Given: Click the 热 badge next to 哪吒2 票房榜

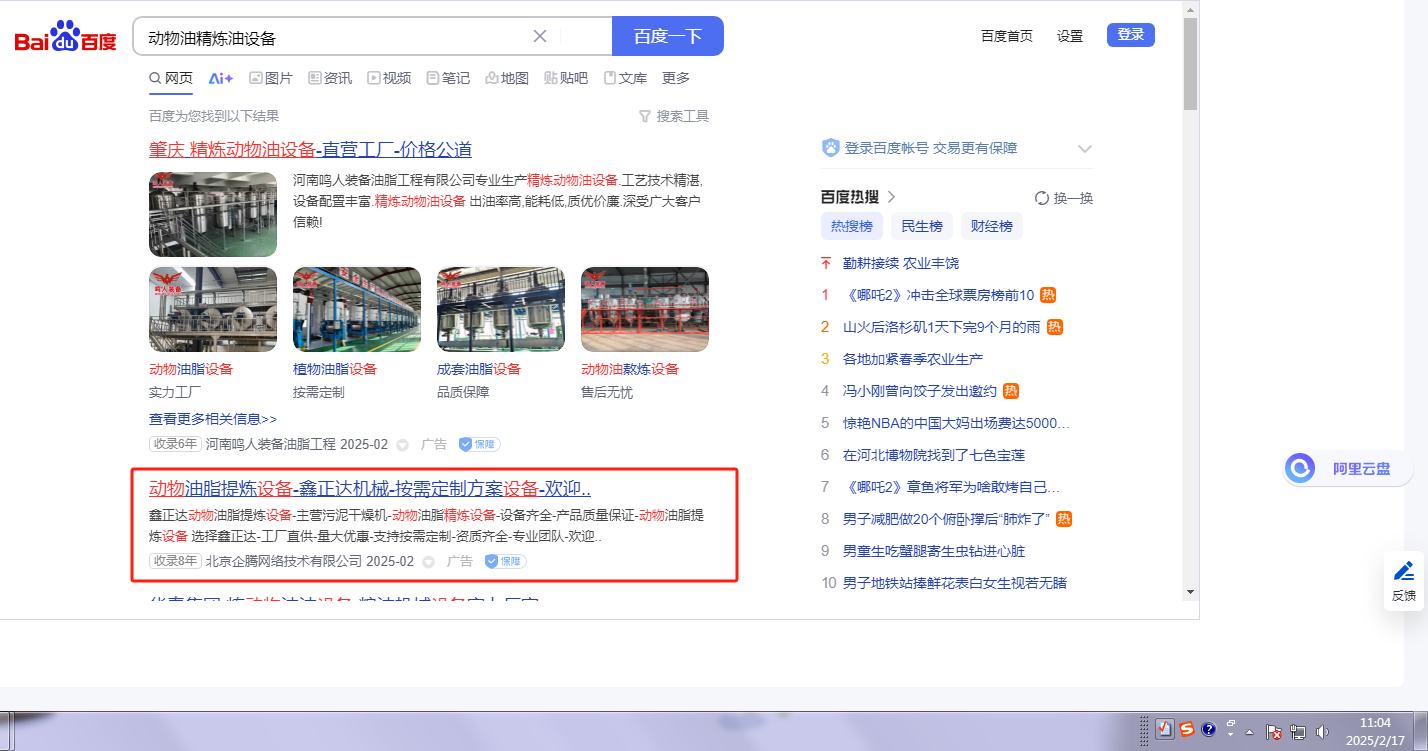Looking at the screenshot, I should tap(1048, 295).
